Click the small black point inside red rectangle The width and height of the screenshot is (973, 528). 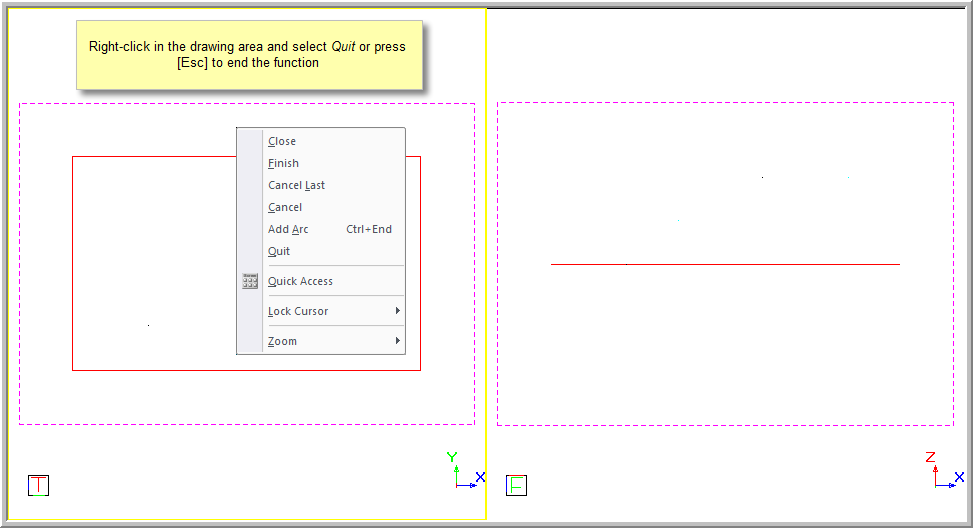(148, 325)
